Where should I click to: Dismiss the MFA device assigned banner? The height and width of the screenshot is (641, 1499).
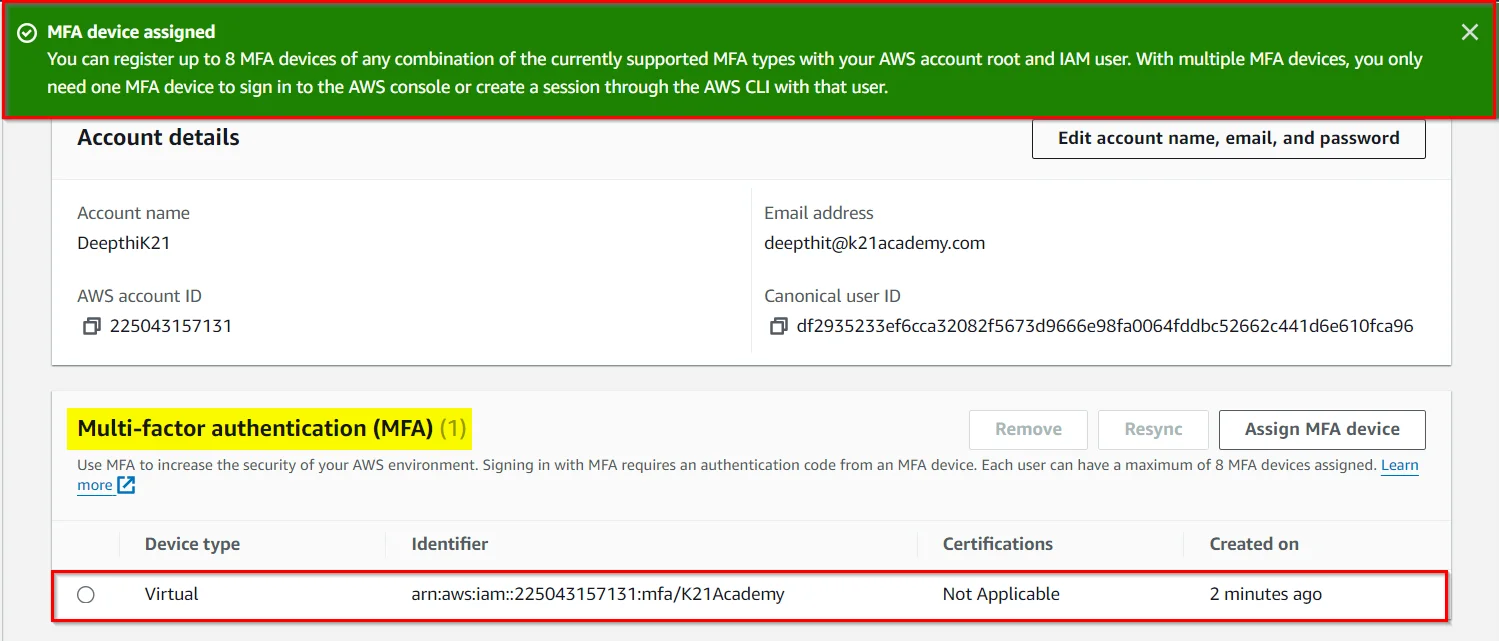pyautogui.click(x=1469, y=32)
